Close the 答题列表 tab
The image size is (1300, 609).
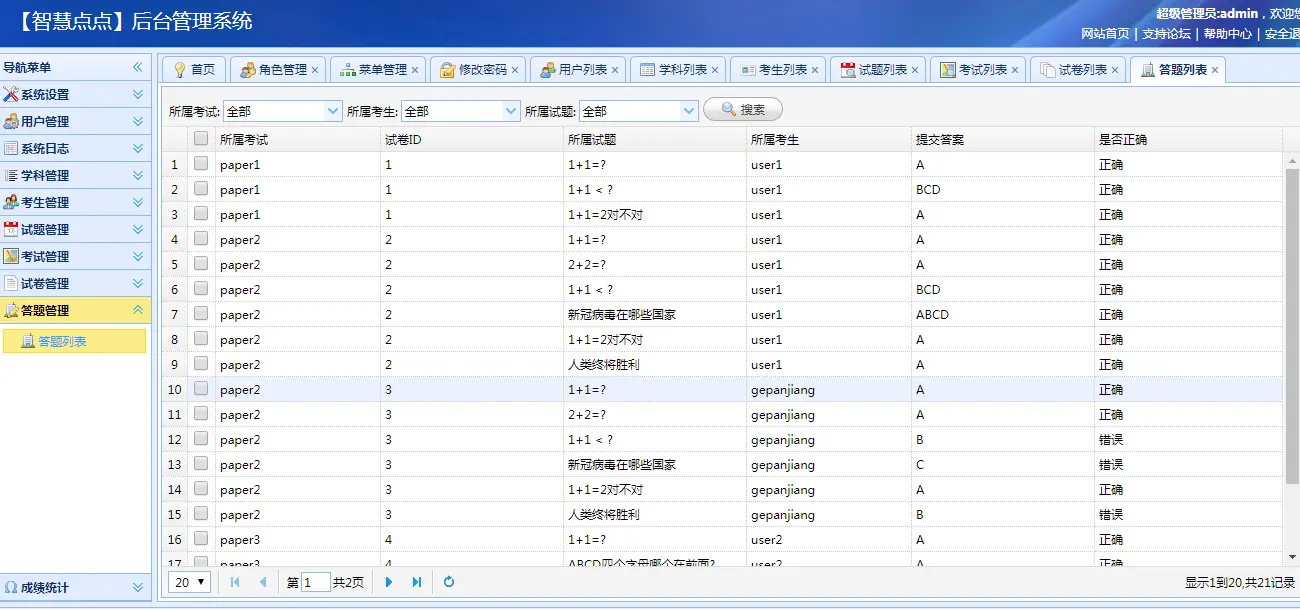tap(1215, 70)
